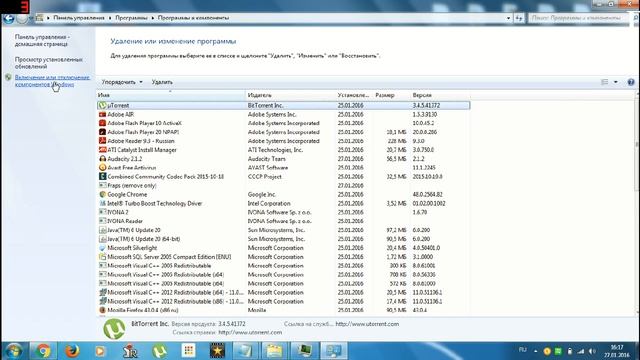Screen dimensions: 640x360
Task: Open the media player taskbar icon
Action: coord(100,351)
